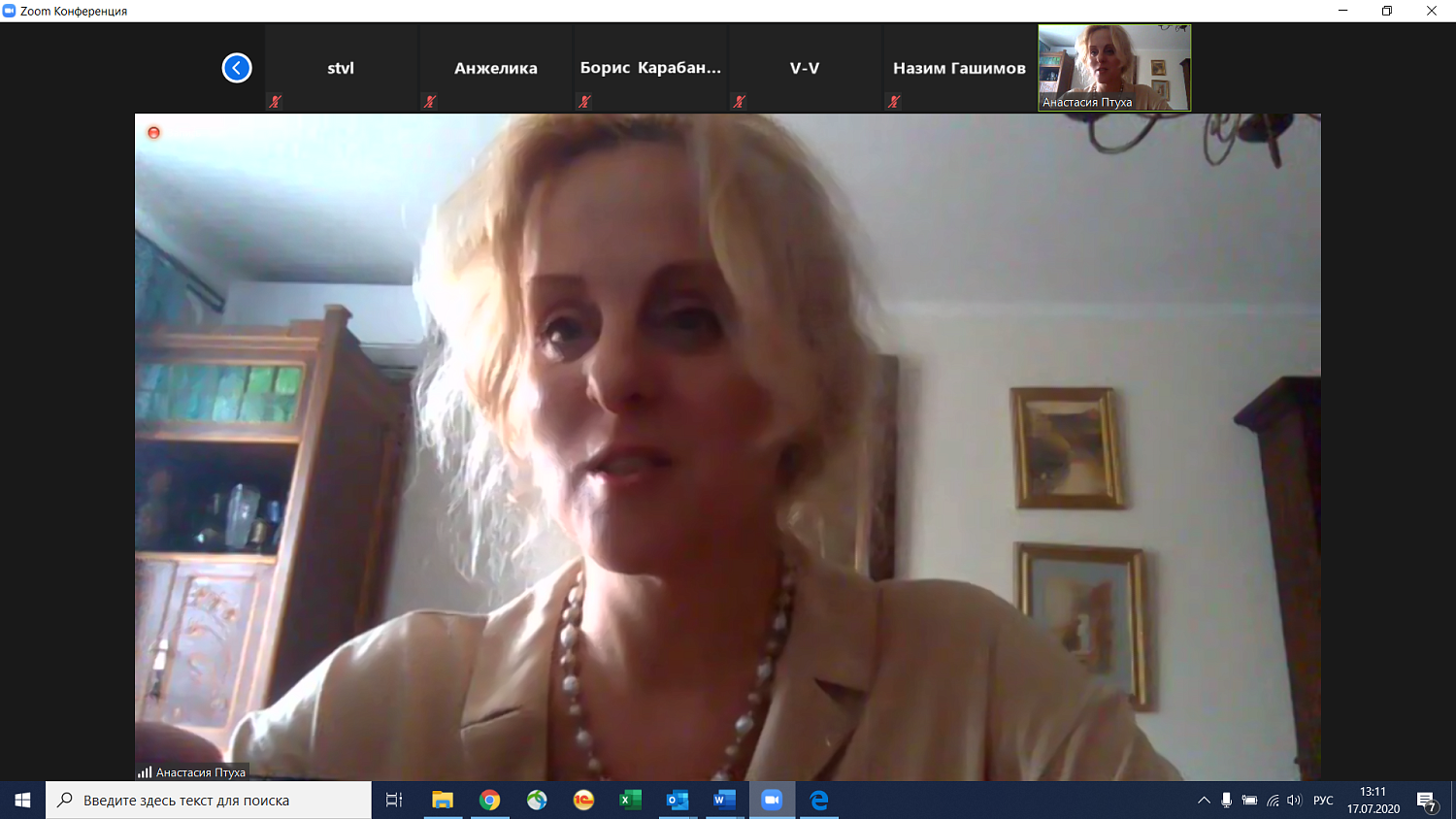Switch to Outlook on the taskbar
Image resolution: width=1456 pixels, height=819 pixels.
(678, 801)
